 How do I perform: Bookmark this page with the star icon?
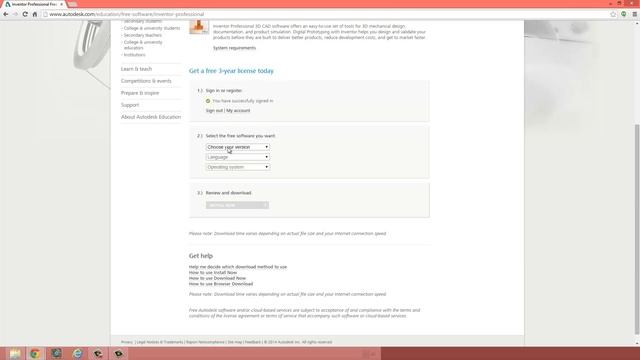click(613, 14)
